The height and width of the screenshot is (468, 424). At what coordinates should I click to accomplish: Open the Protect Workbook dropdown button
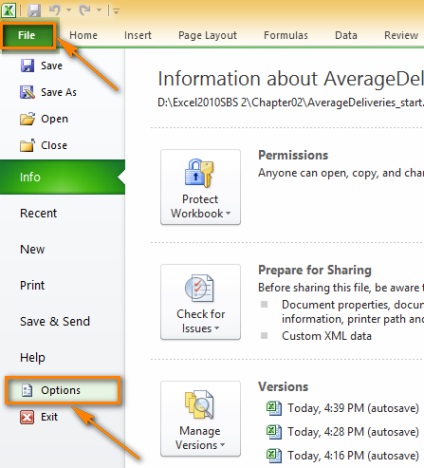(200, 187)
